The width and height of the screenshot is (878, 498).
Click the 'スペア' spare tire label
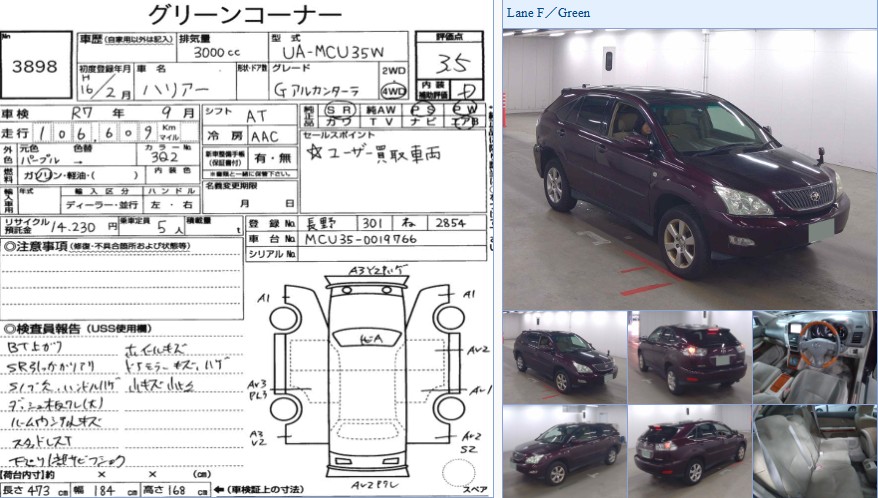tap(475, 490)
